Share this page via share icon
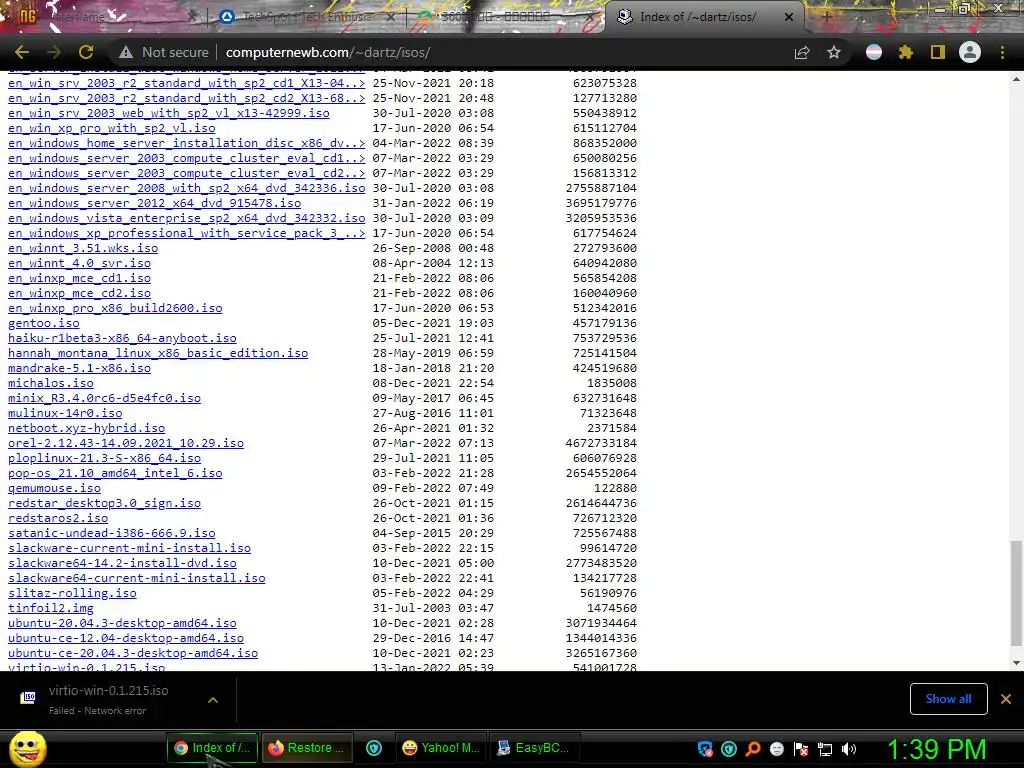The width and height of the screenshot is (1024, 768). click(x=802, y=52)
